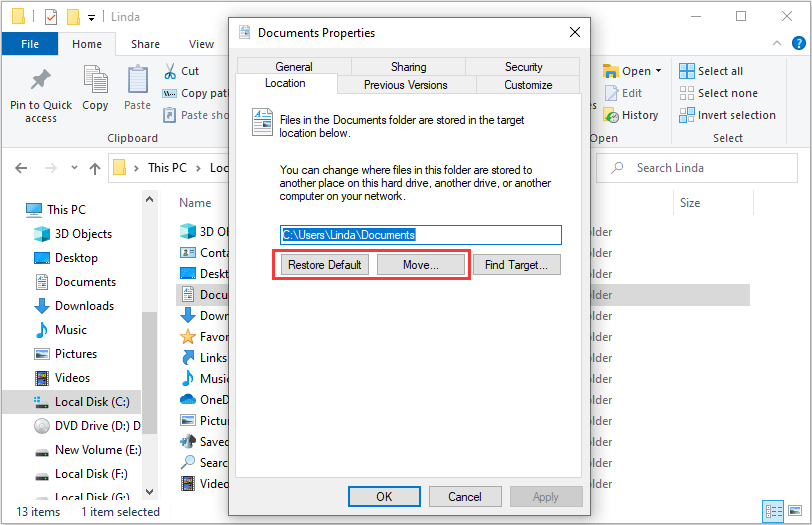Viewport: 812px width, 525px height.
Task: Open the File menu in Explorer
Action: pos(30,44)
